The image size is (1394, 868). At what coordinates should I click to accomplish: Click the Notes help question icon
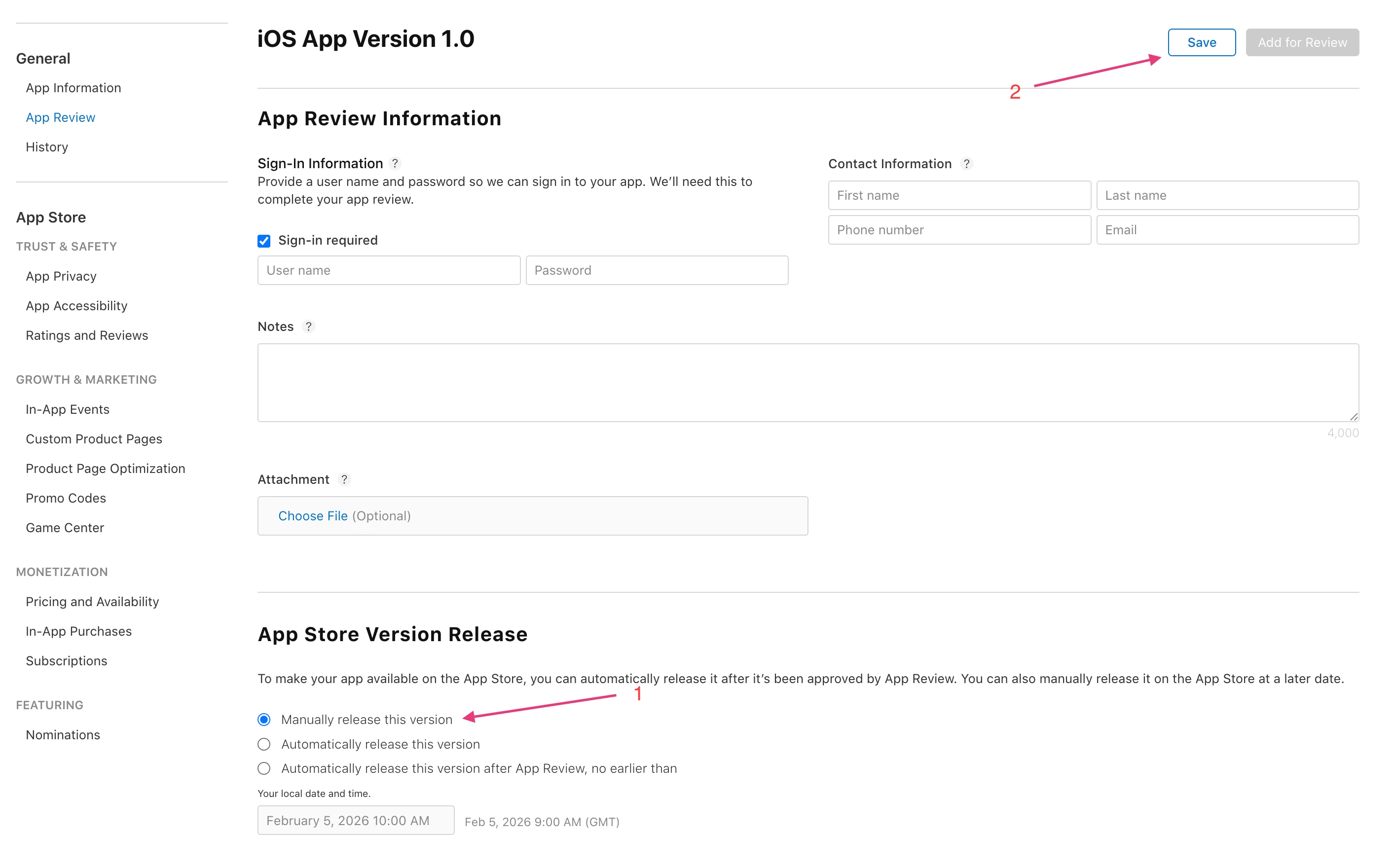tap(308, 326)
